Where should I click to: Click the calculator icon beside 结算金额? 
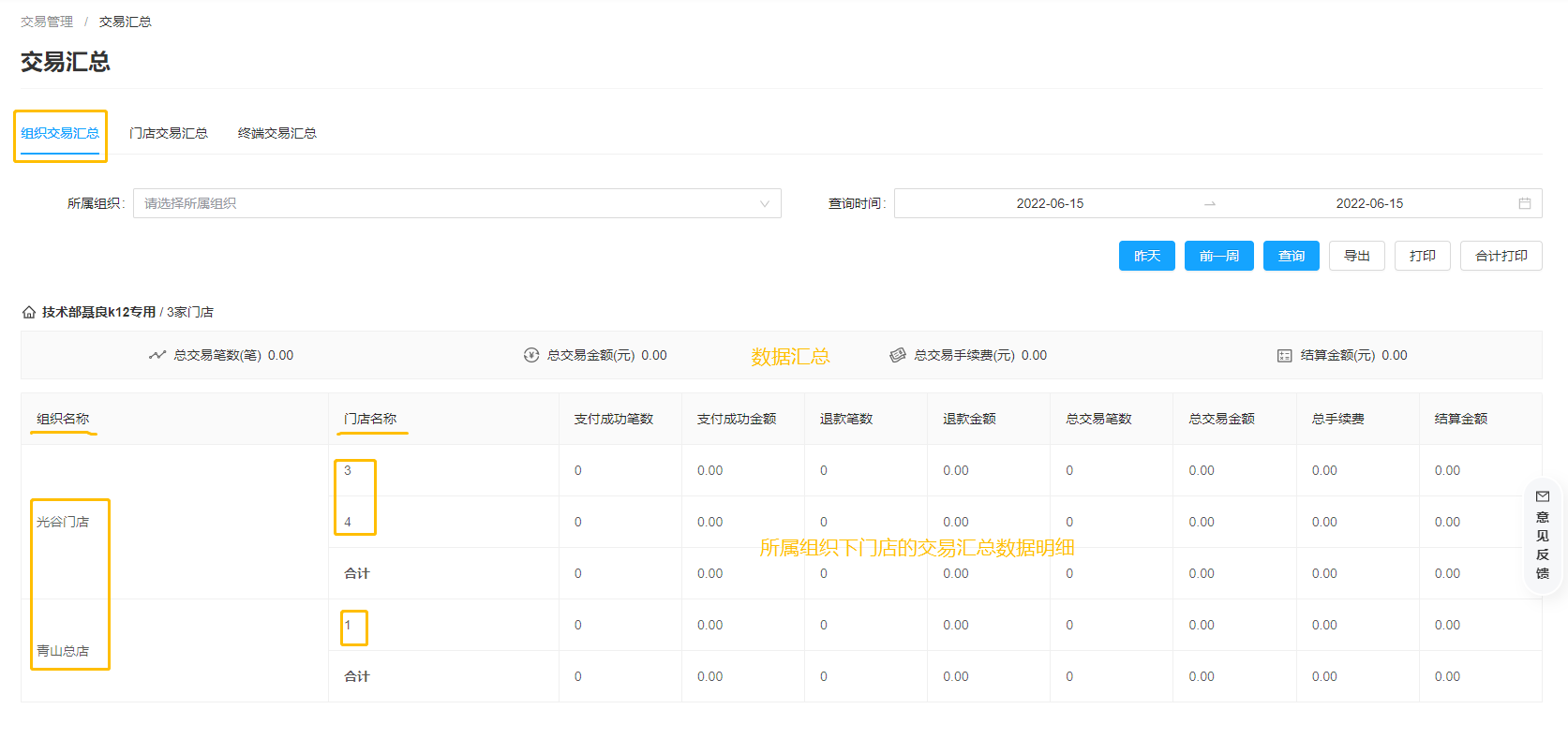point(1285,355)
